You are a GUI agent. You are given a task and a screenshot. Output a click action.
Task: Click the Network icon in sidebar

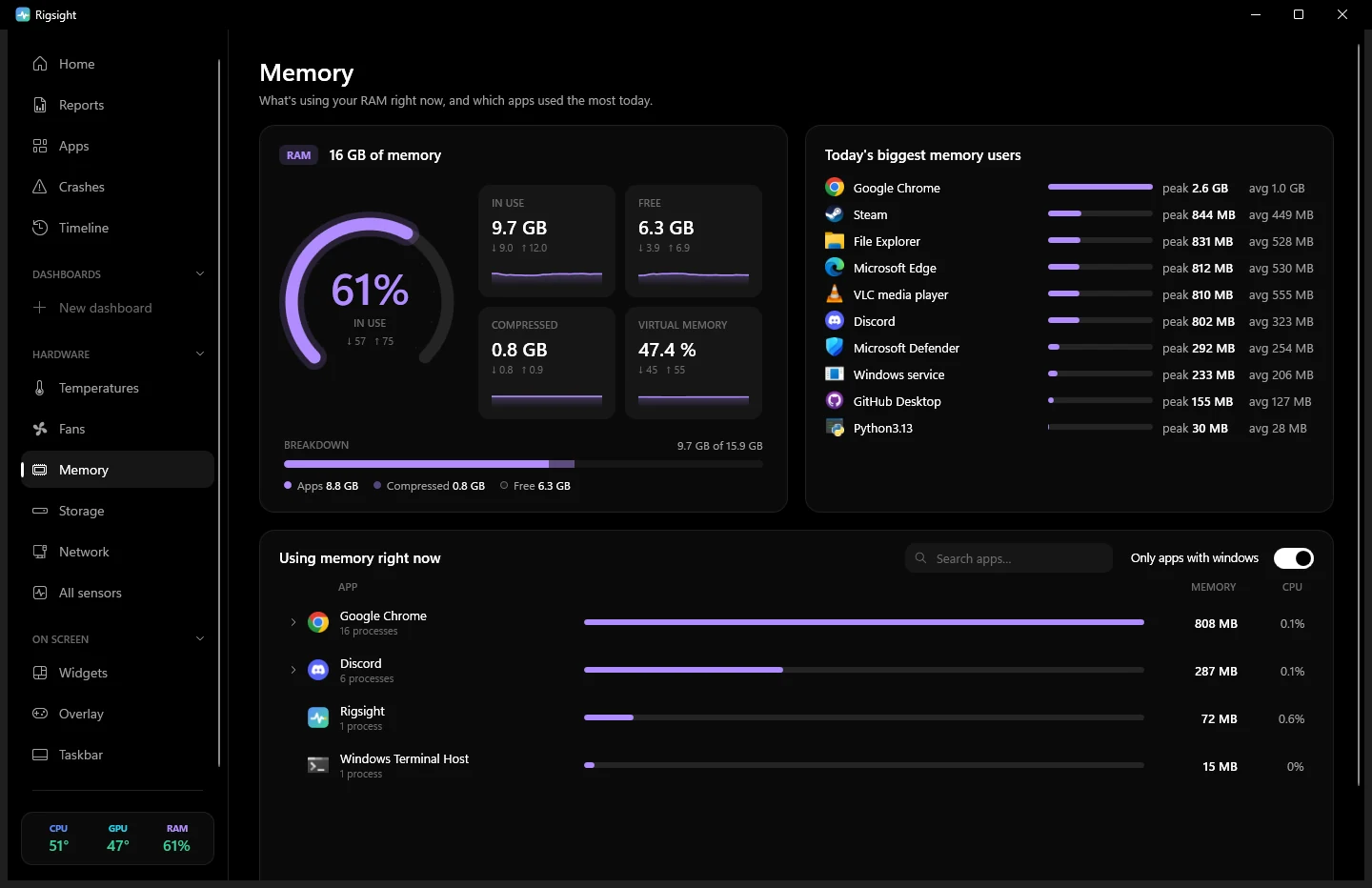[40, 552]
